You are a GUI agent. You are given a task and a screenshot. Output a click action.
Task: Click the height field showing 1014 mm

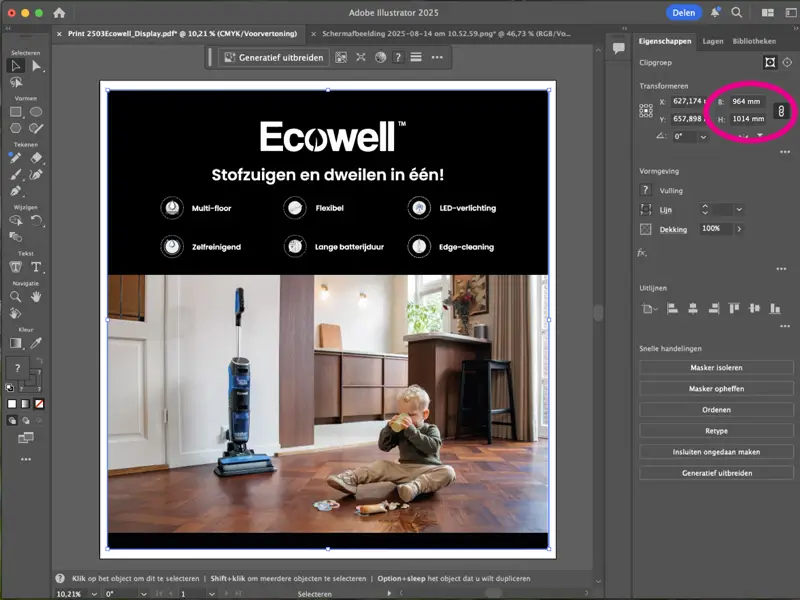click(746, 119)
